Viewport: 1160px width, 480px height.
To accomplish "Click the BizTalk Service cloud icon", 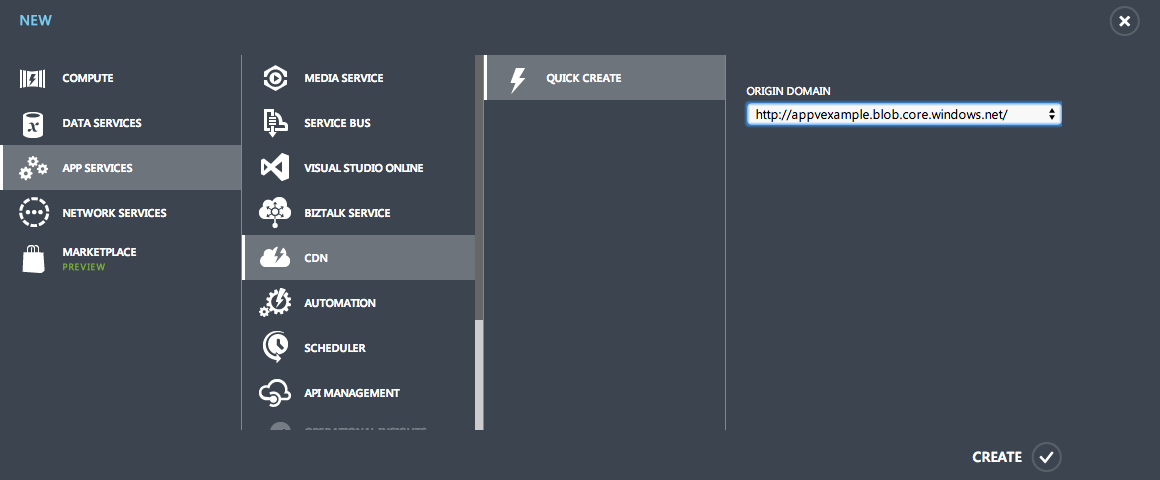I will [275, 213].
